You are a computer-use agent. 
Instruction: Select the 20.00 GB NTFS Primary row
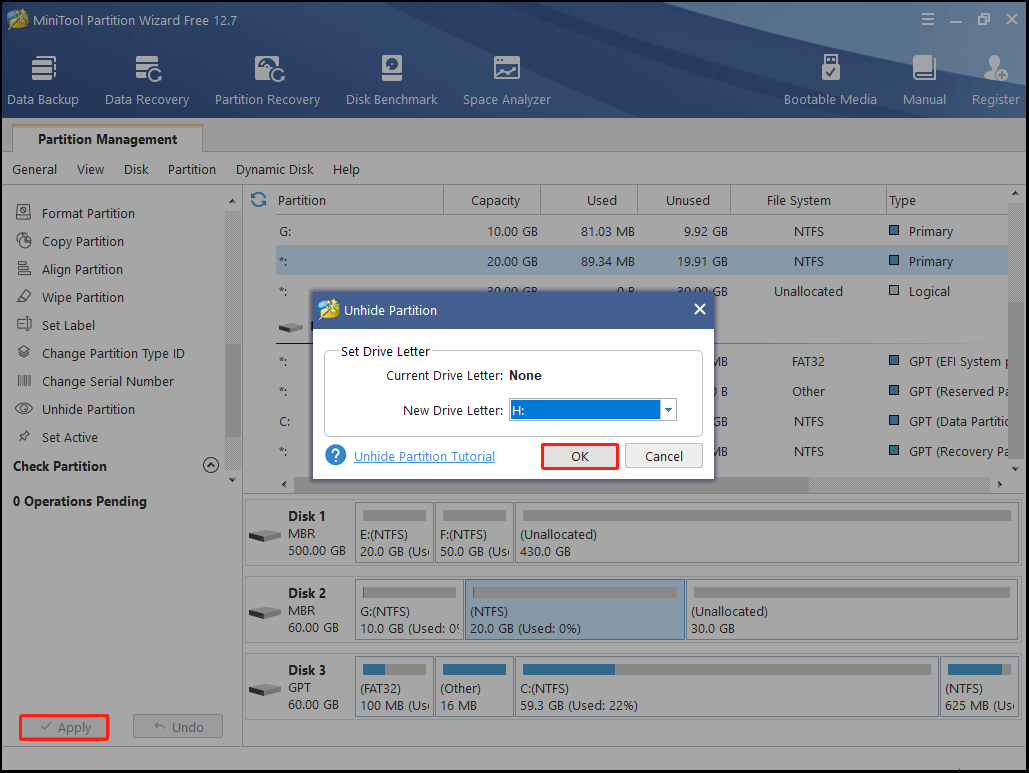642,261
